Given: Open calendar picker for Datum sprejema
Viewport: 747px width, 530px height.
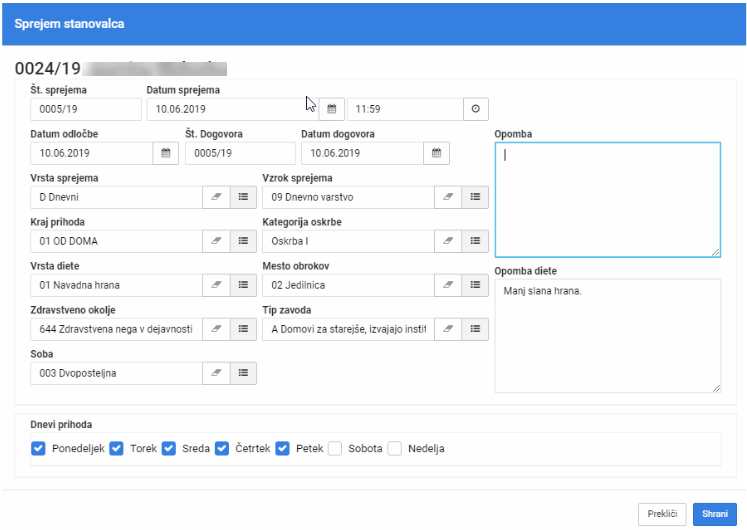Looking at the screenshot, I should (x=332, y=109).
